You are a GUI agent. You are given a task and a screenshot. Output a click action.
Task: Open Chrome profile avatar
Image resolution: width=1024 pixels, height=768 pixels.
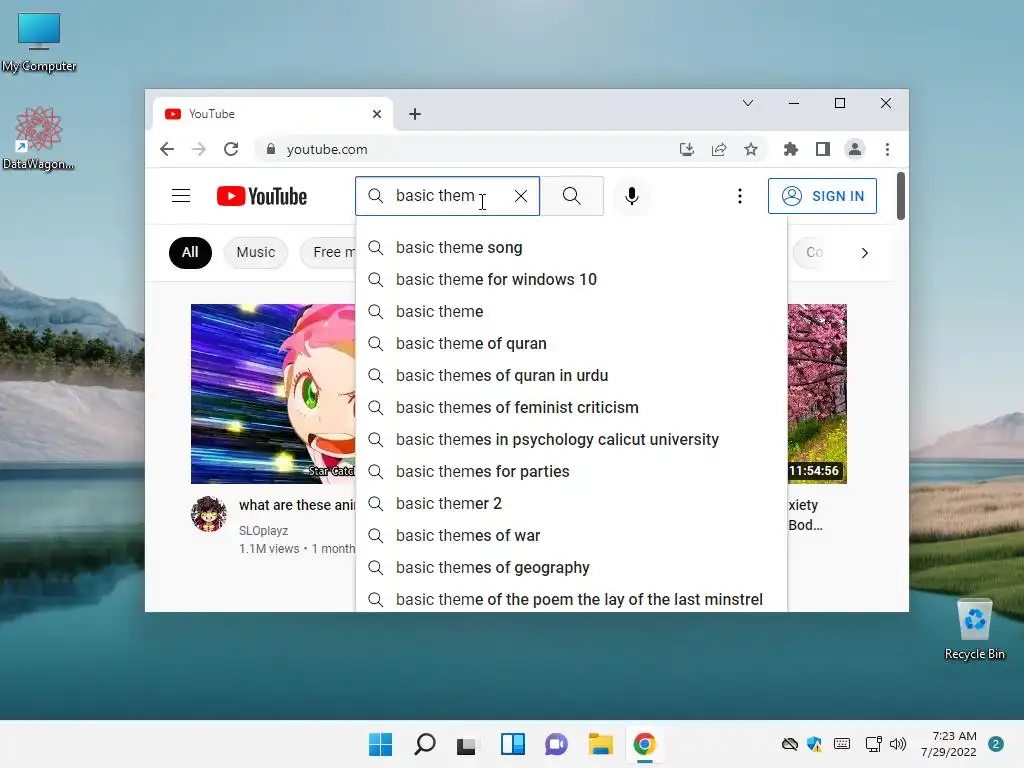(x=854, y=150)
